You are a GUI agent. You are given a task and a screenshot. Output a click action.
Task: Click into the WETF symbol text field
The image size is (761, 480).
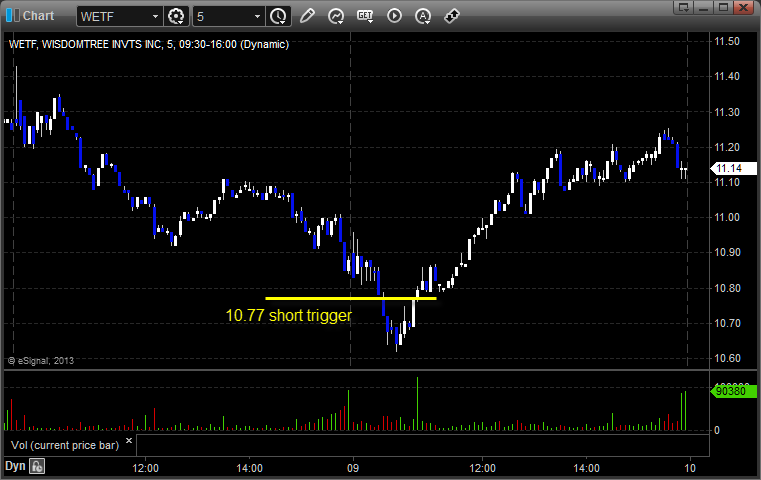pos(114,17)
